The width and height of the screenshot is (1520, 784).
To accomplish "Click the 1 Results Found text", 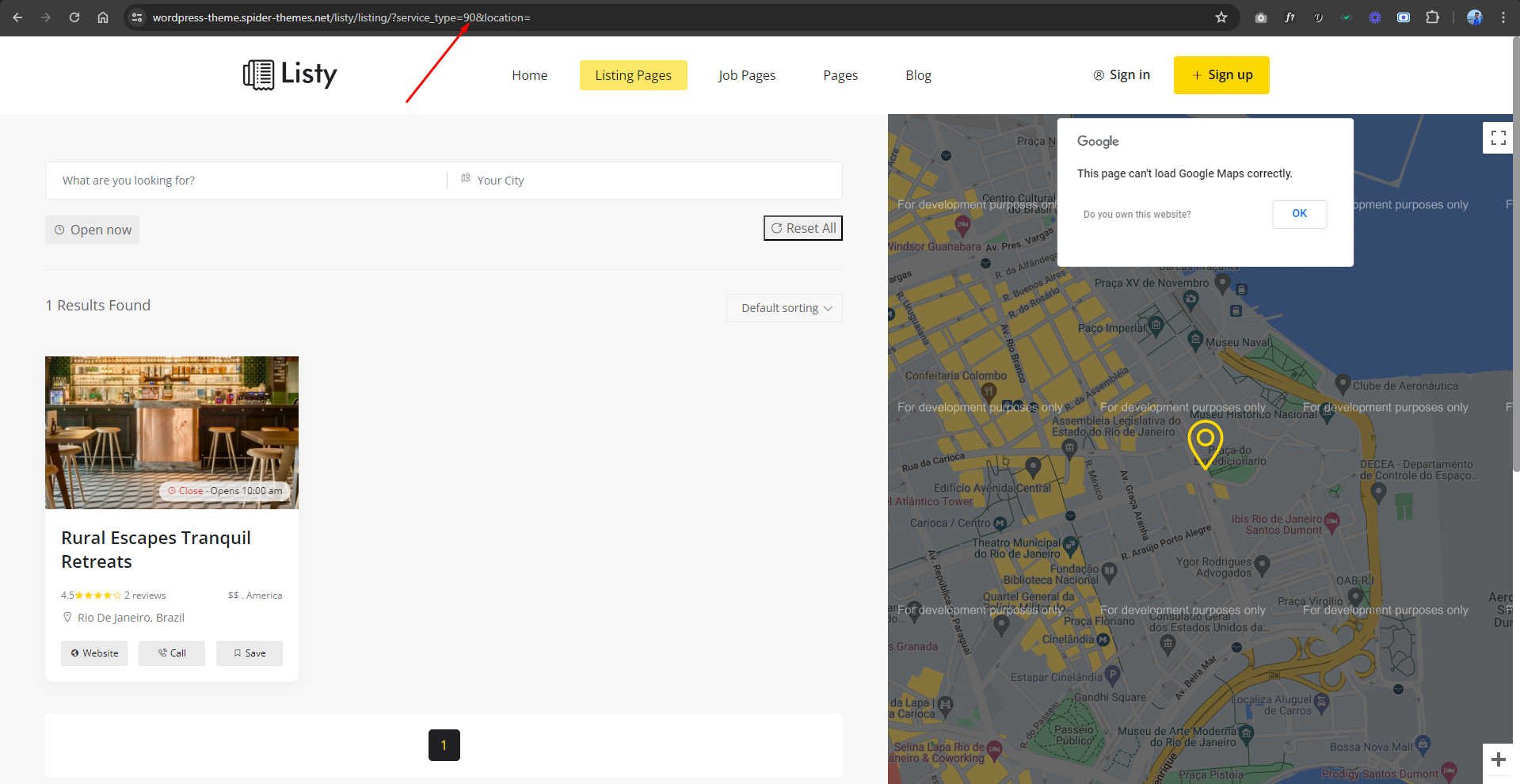I will pyautogui.click(x=98, y=306).
